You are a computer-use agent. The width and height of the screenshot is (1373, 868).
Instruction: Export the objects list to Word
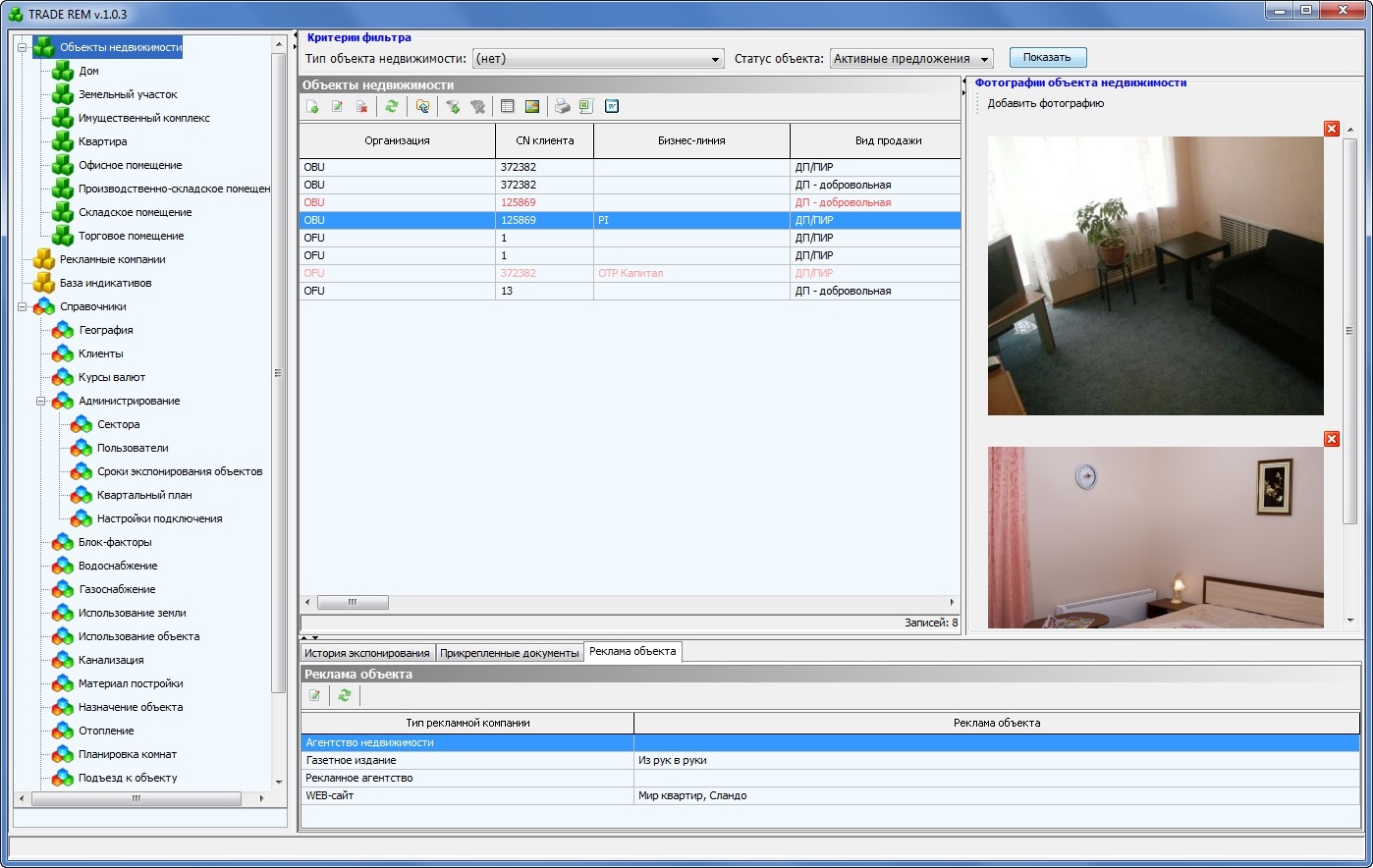coord(612,106)
